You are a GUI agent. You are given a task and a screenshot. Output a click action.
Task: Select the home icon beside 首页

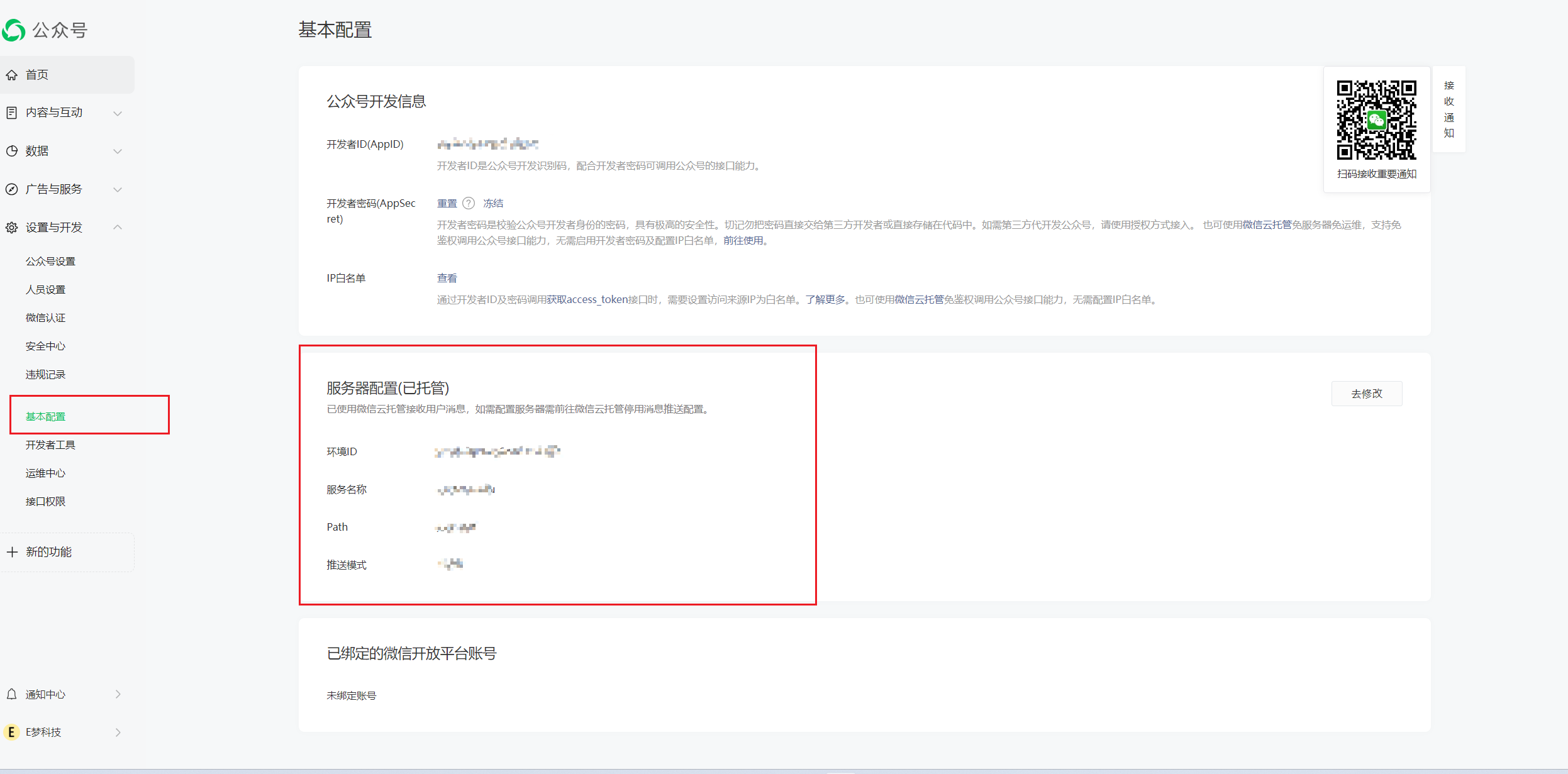[x=12, y=74]
